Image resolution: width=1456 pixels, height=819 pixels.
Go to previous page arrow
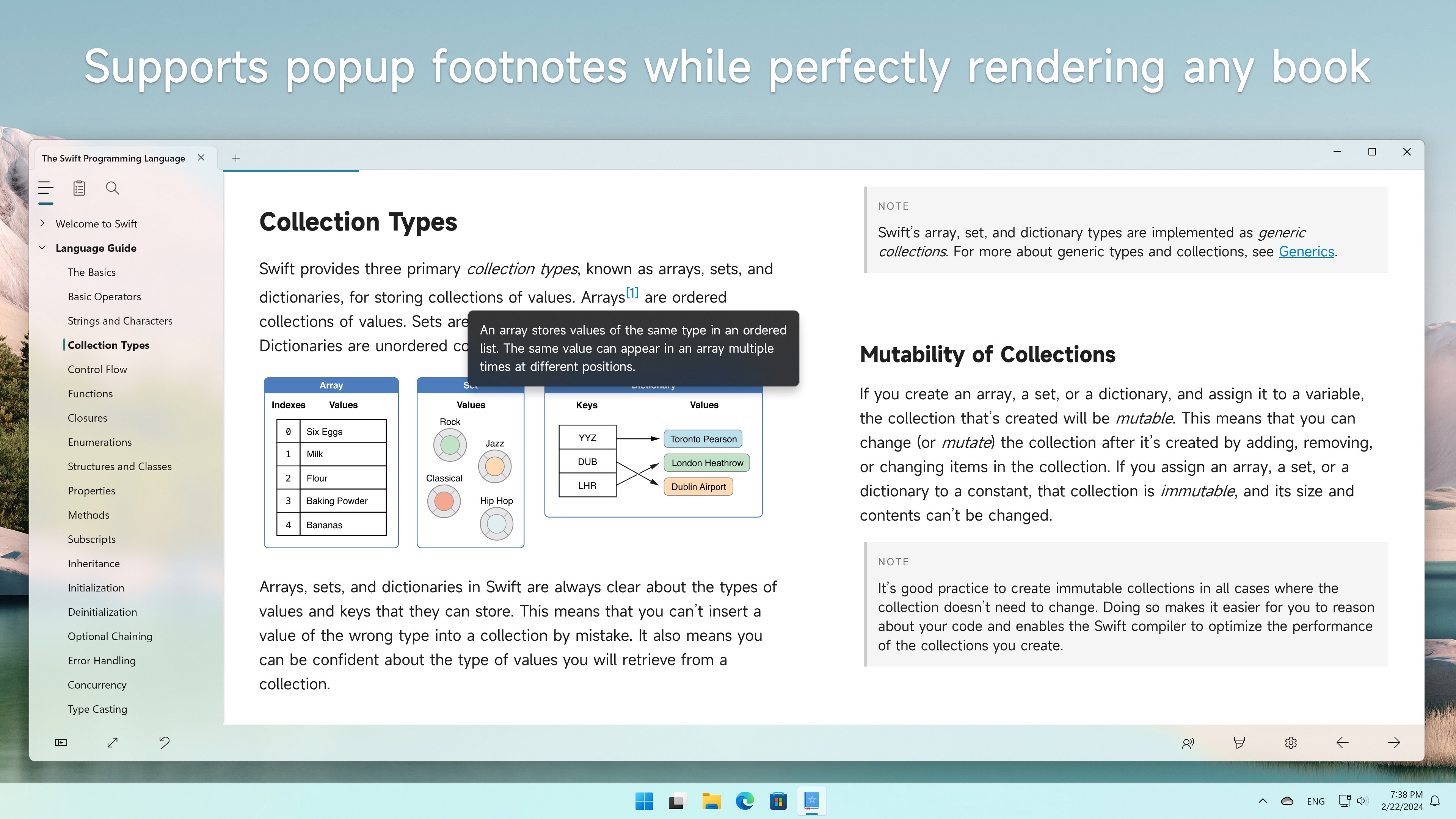point(1342,743)
